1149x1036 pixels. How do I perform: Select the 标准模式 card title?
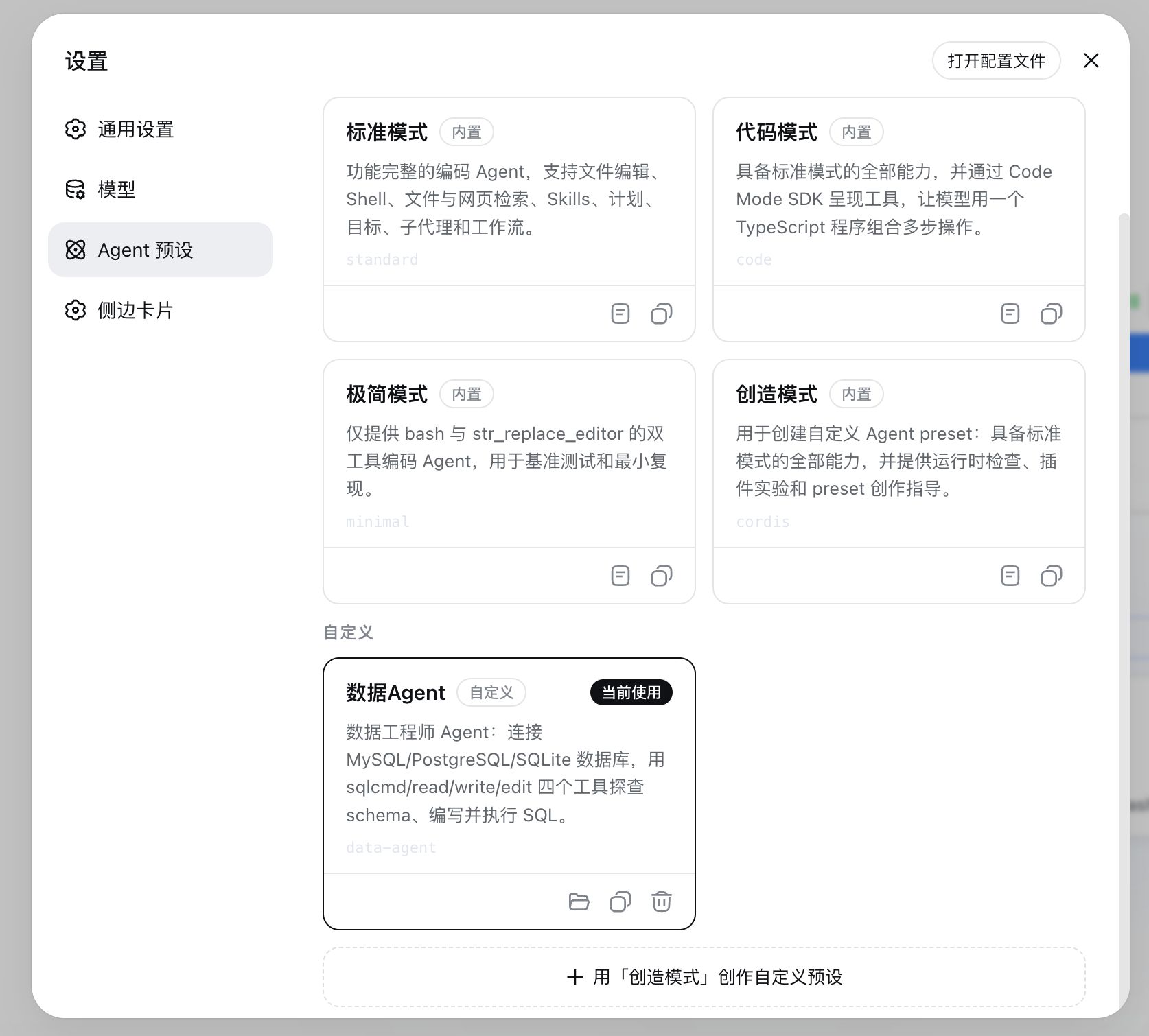[387, 132]
